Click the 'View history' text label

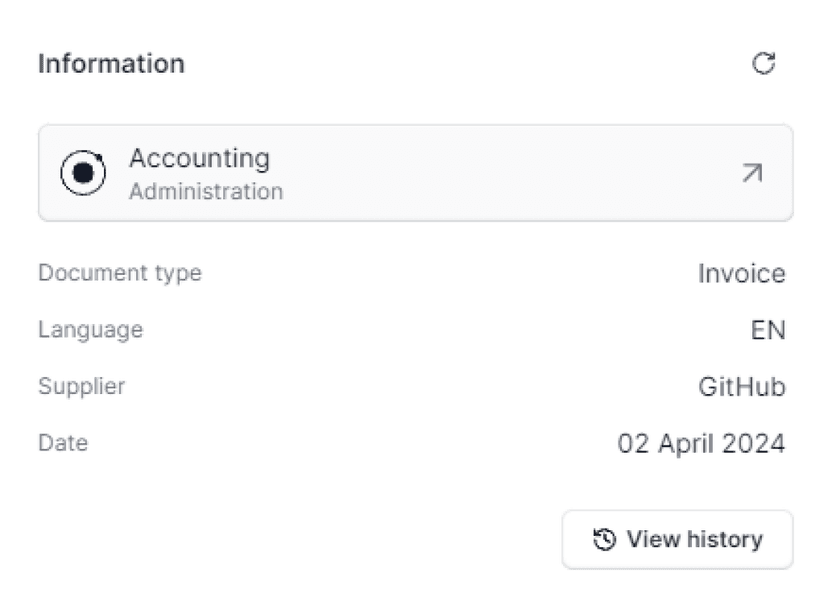694,540
